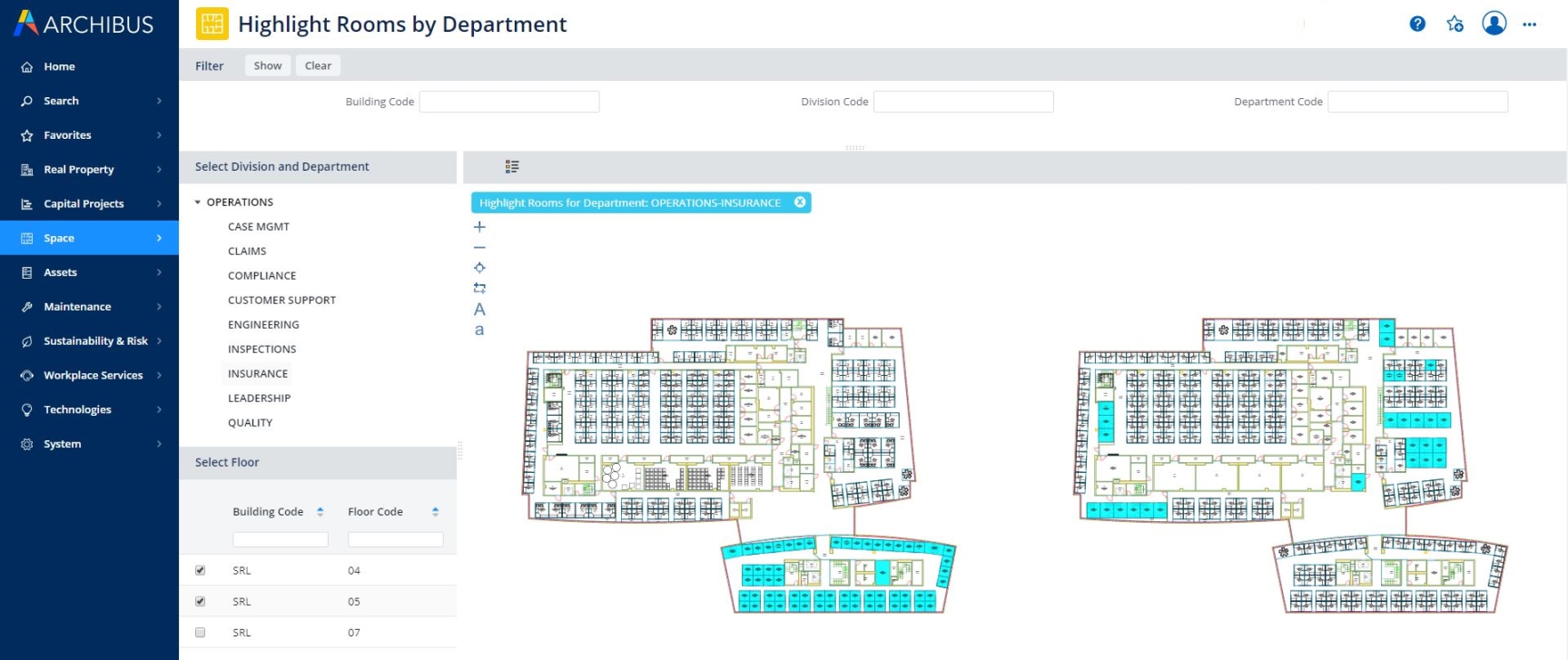Decrease label text size with small a
This screenshot has height=660, width=1568.
point(479,330)
